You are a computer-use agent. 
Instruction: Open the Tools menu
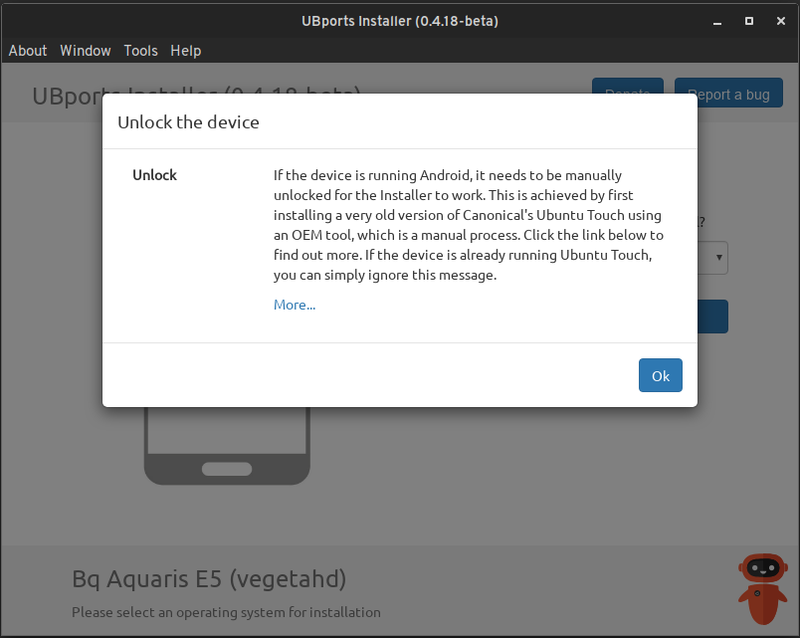[x=141, y=50]
